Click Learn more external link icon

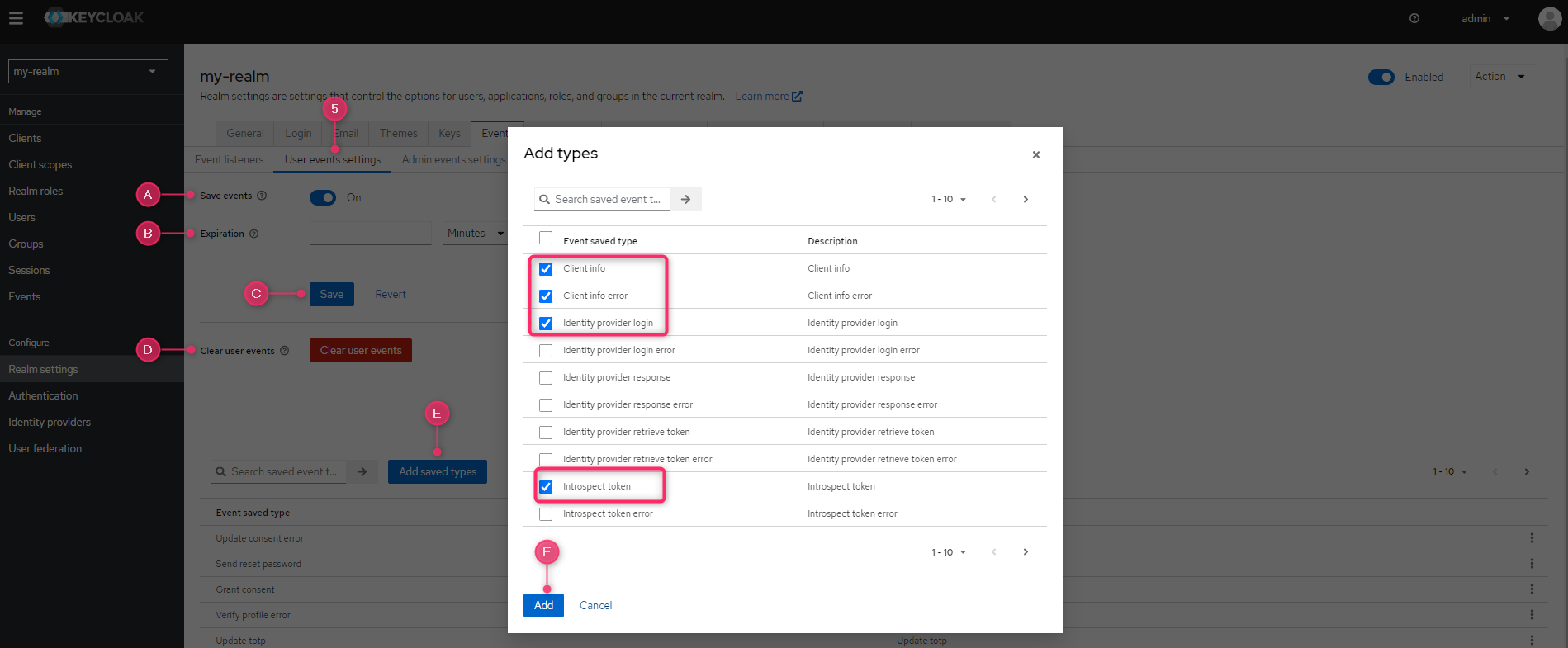(x=797, y=97)
